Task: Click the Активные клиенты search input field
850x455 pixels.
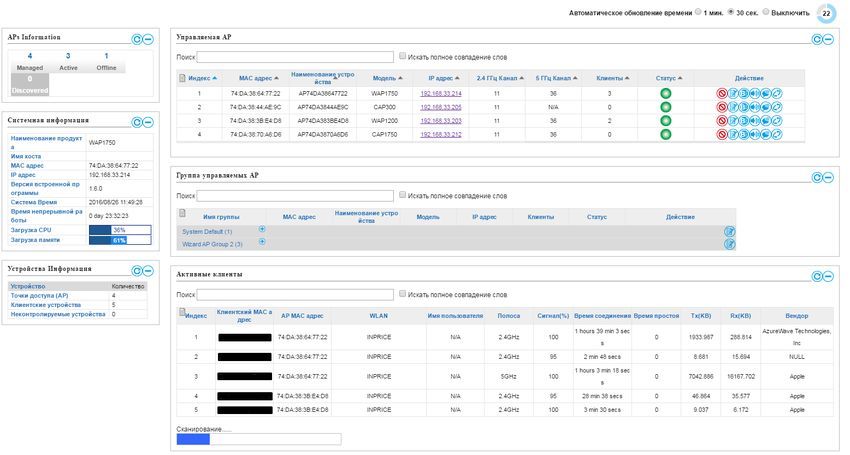Action: pyautogui.click(x=295, y=294)
